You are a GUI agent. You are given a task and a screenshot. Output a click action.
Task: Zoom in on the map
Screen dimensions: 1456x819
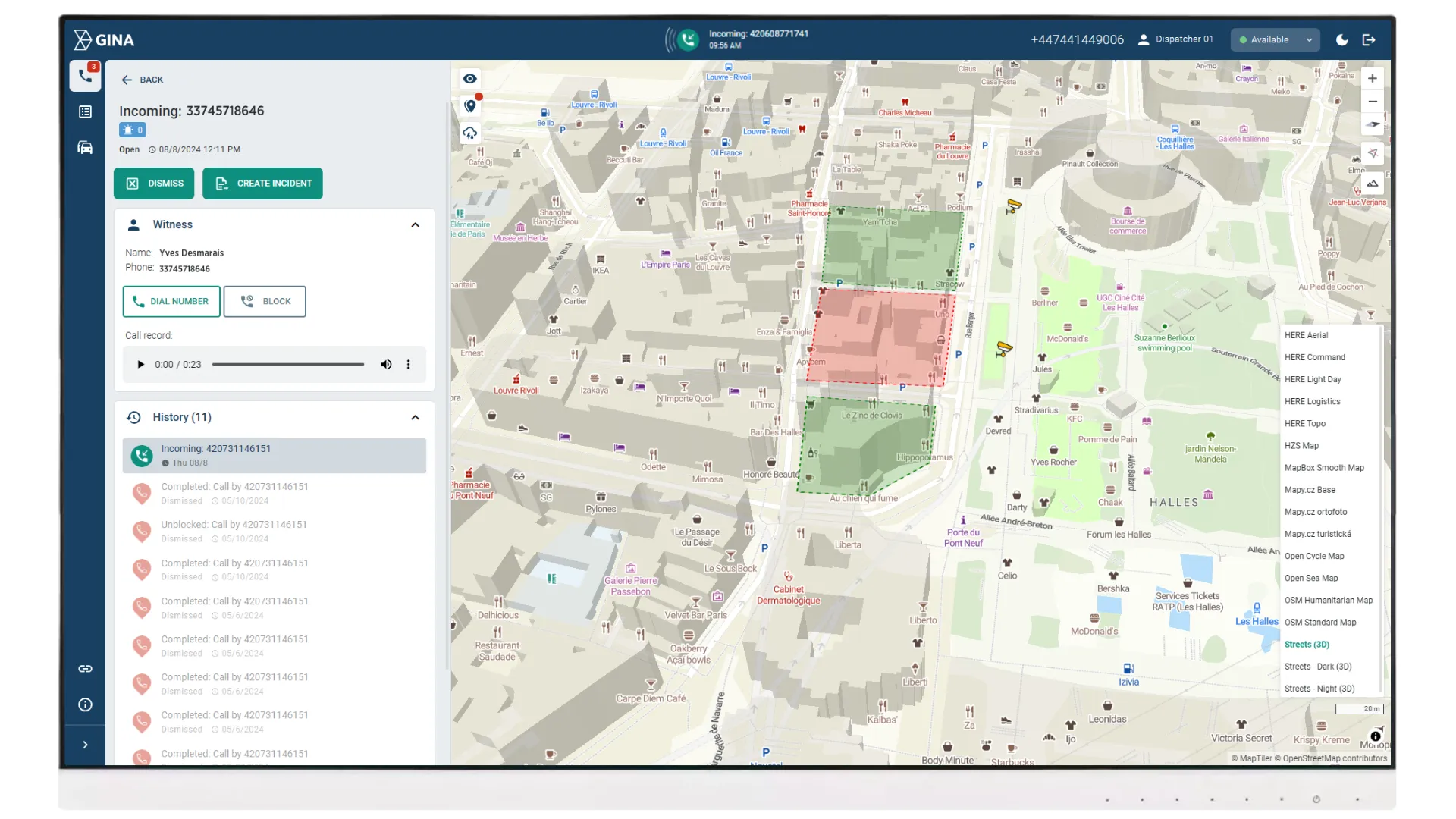point(1372,79)
